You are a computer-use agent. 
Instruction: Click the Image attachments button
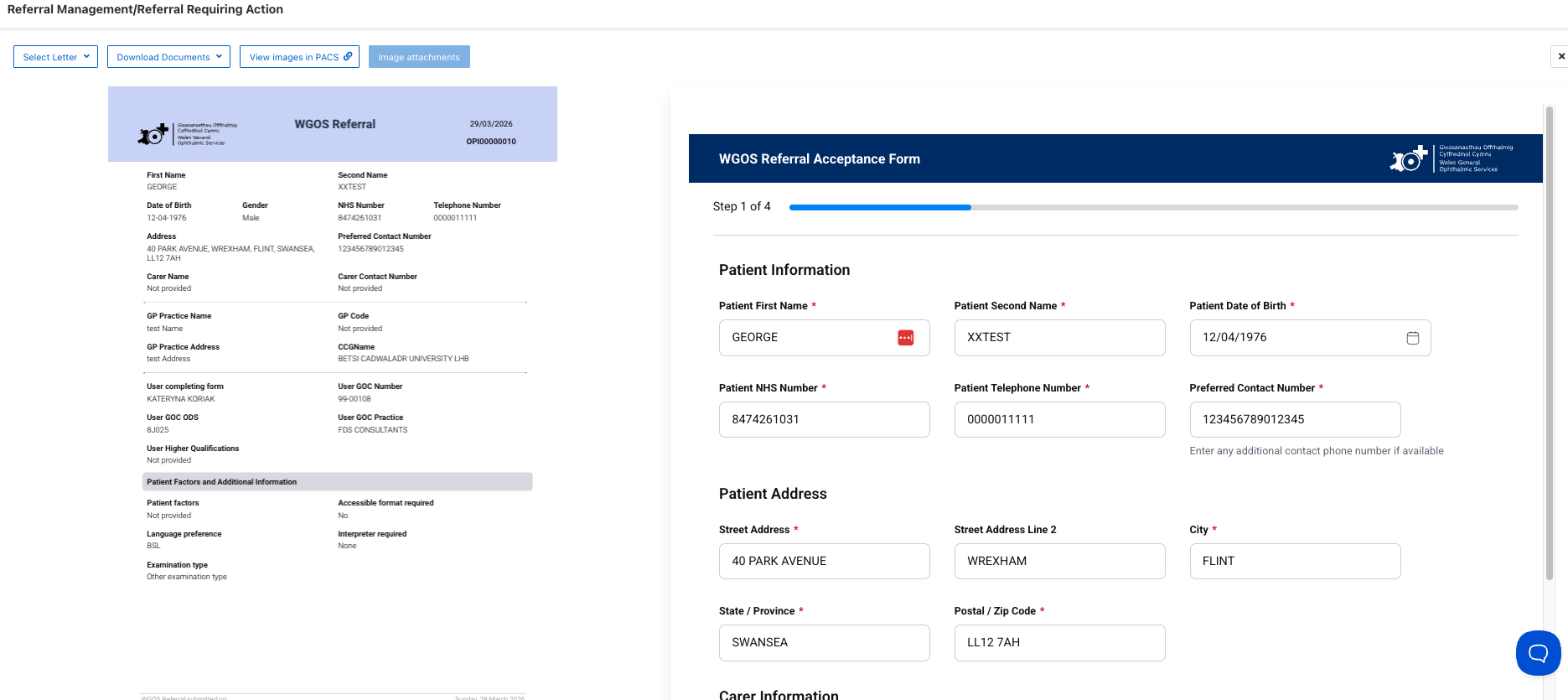[x=419, y=57]
